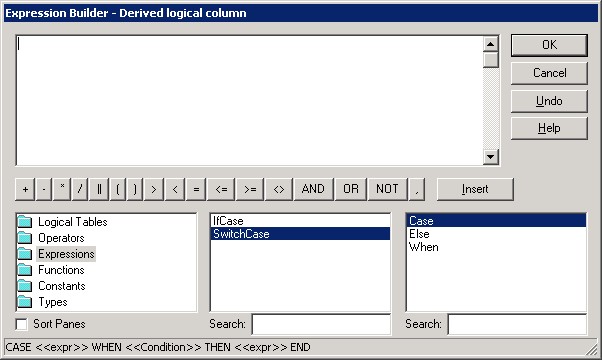This screenshot has height=360, width=602.
Task: Click the NOT operator button
Action: click(x=387, y=189)
